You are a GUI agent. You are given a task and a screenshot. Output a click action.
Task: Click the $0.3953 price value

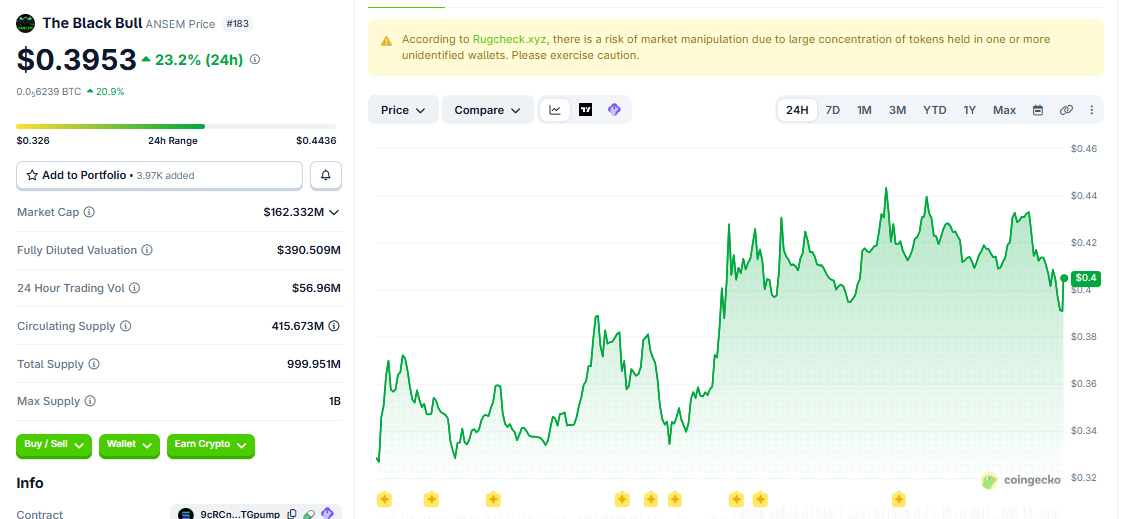pos(76,59)
